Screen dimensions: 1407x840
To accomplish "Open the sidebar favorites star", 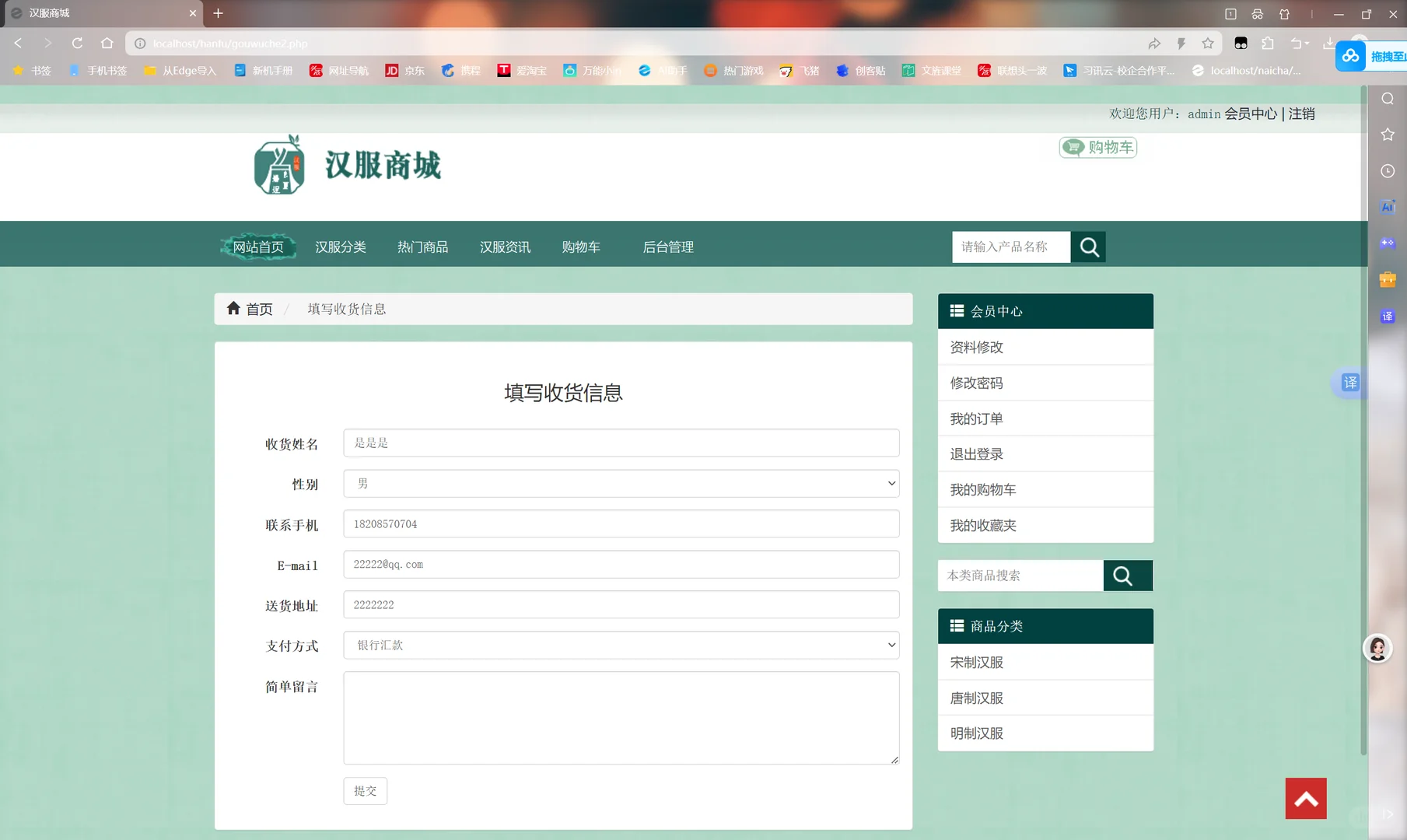I will [x=1388, y=135].
